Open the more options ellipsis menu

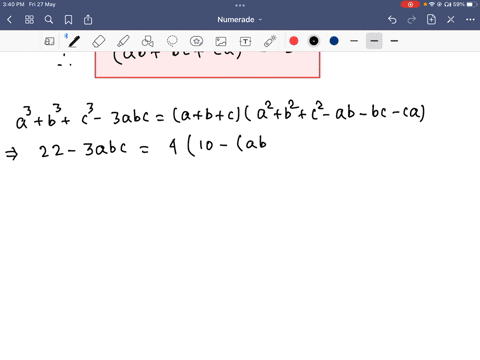click(x=470, y=20)
